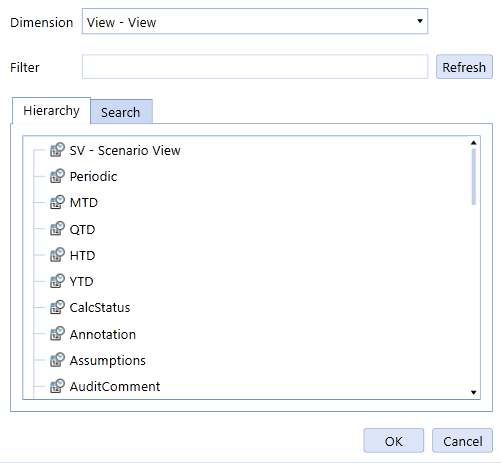Switch to the Search tab
The width and height of the screenshot is (501, 463).
coord(121,112)
